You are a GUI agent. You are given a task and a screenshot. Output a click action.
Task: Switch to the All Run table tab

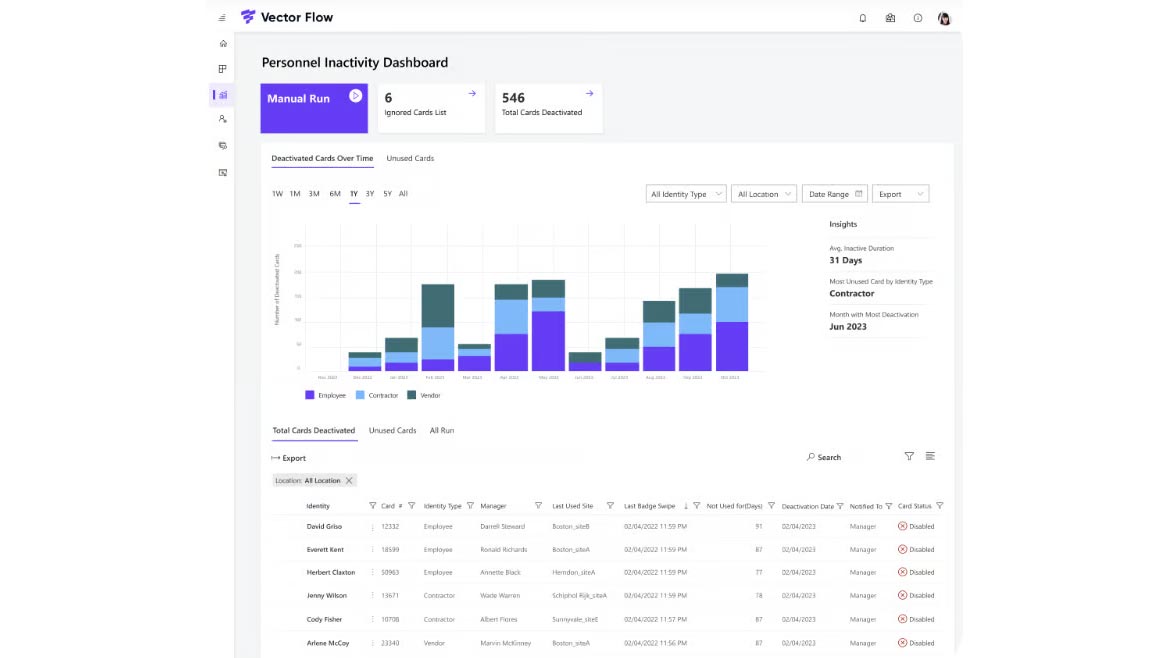click(441, 430)
